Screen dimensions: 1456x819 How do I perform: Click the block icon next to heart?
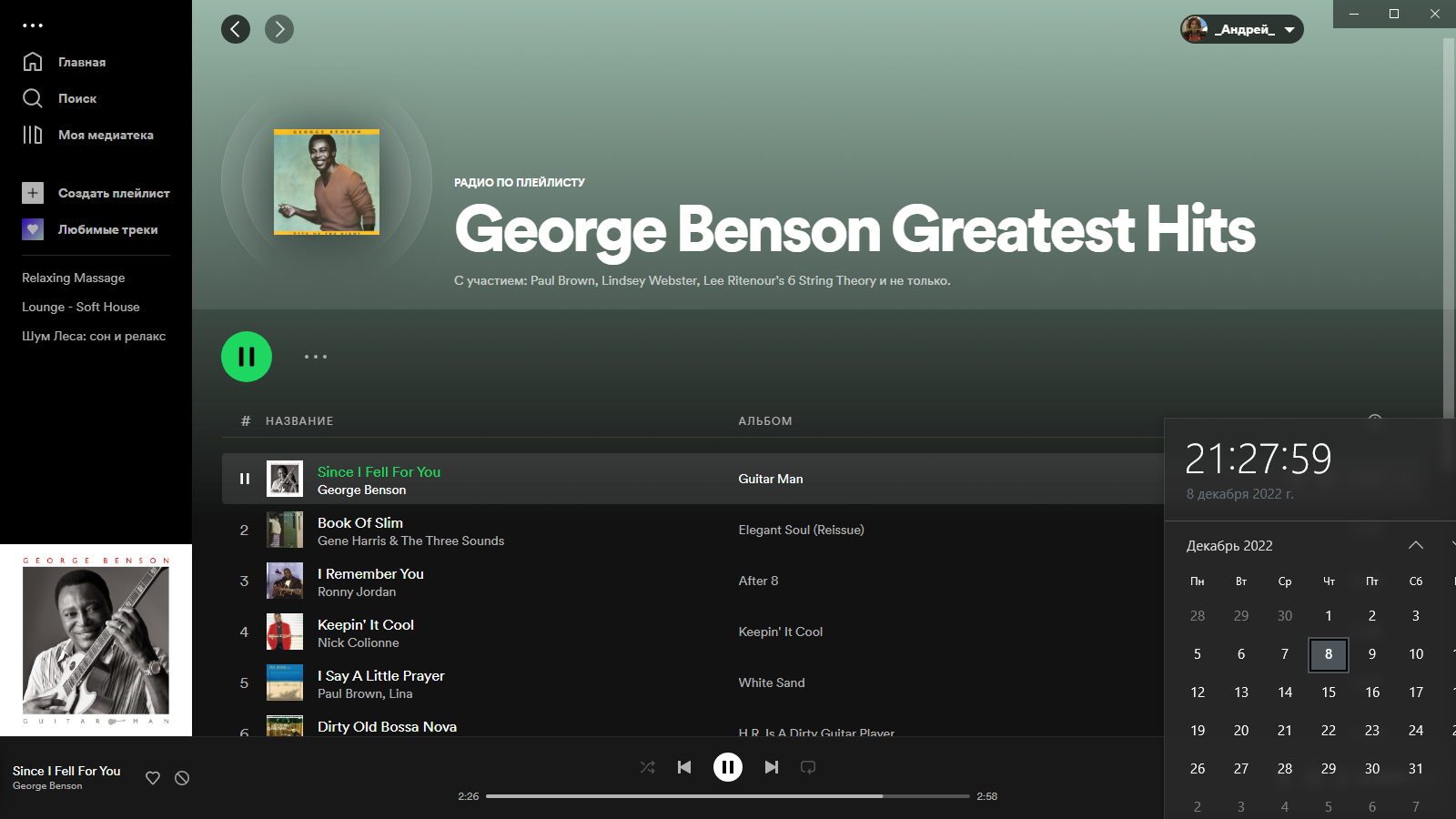coord(182,778)
